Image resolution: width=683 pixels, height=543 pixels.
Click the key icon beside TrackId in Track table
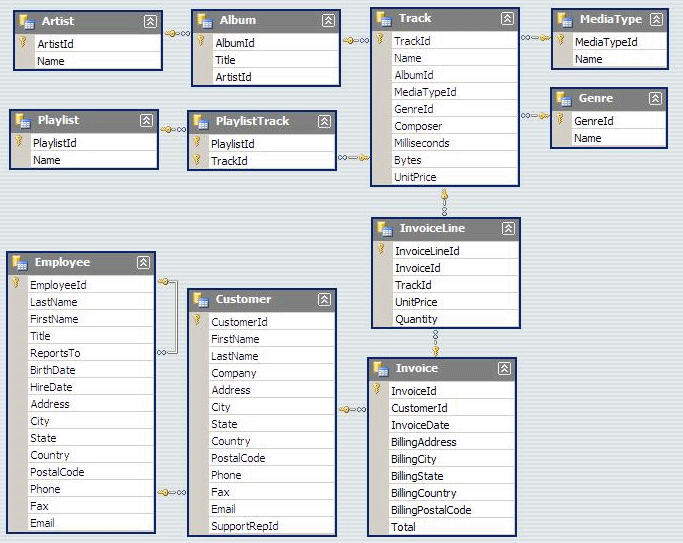coord(380,39)
